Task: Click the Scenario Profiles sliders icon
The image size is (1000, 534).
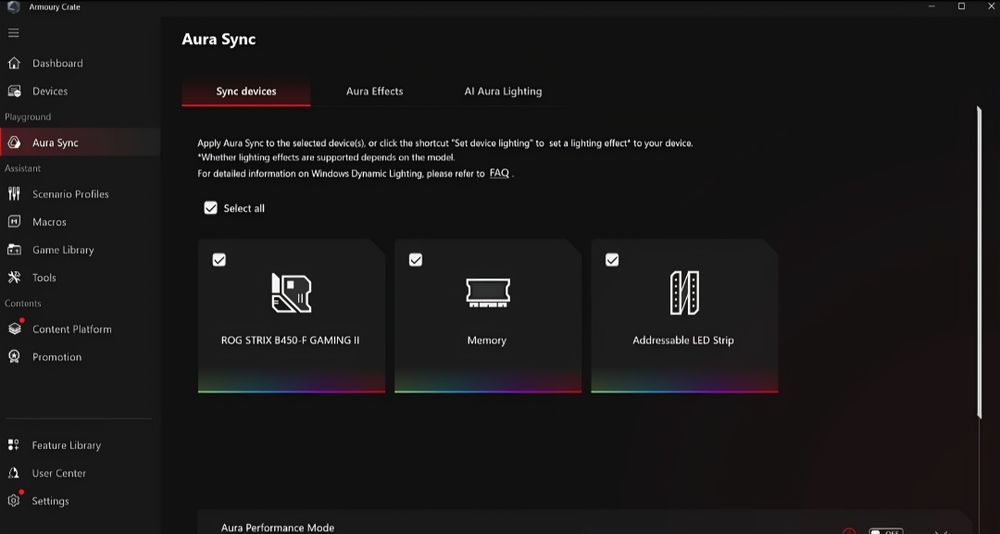Action: tap(14, 194)
